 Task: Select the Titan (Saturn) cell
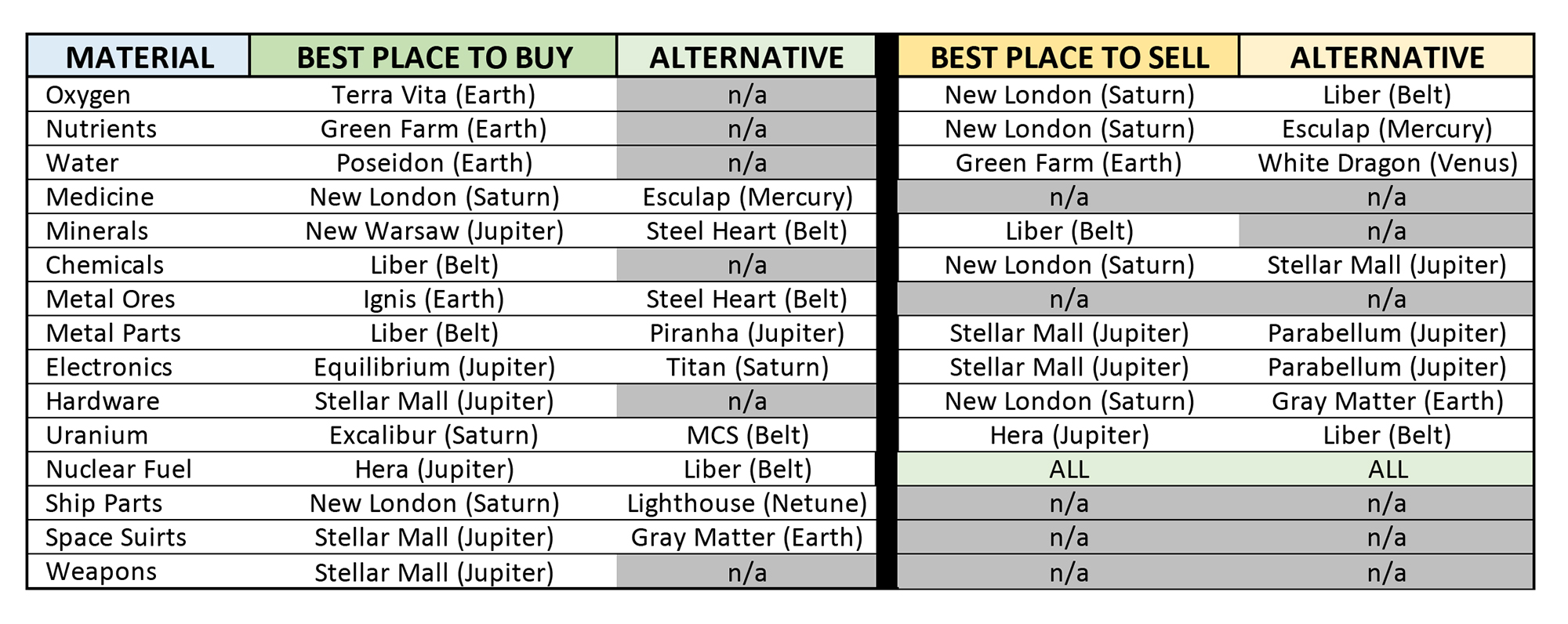pyautogui.click(x=747, y=367)
